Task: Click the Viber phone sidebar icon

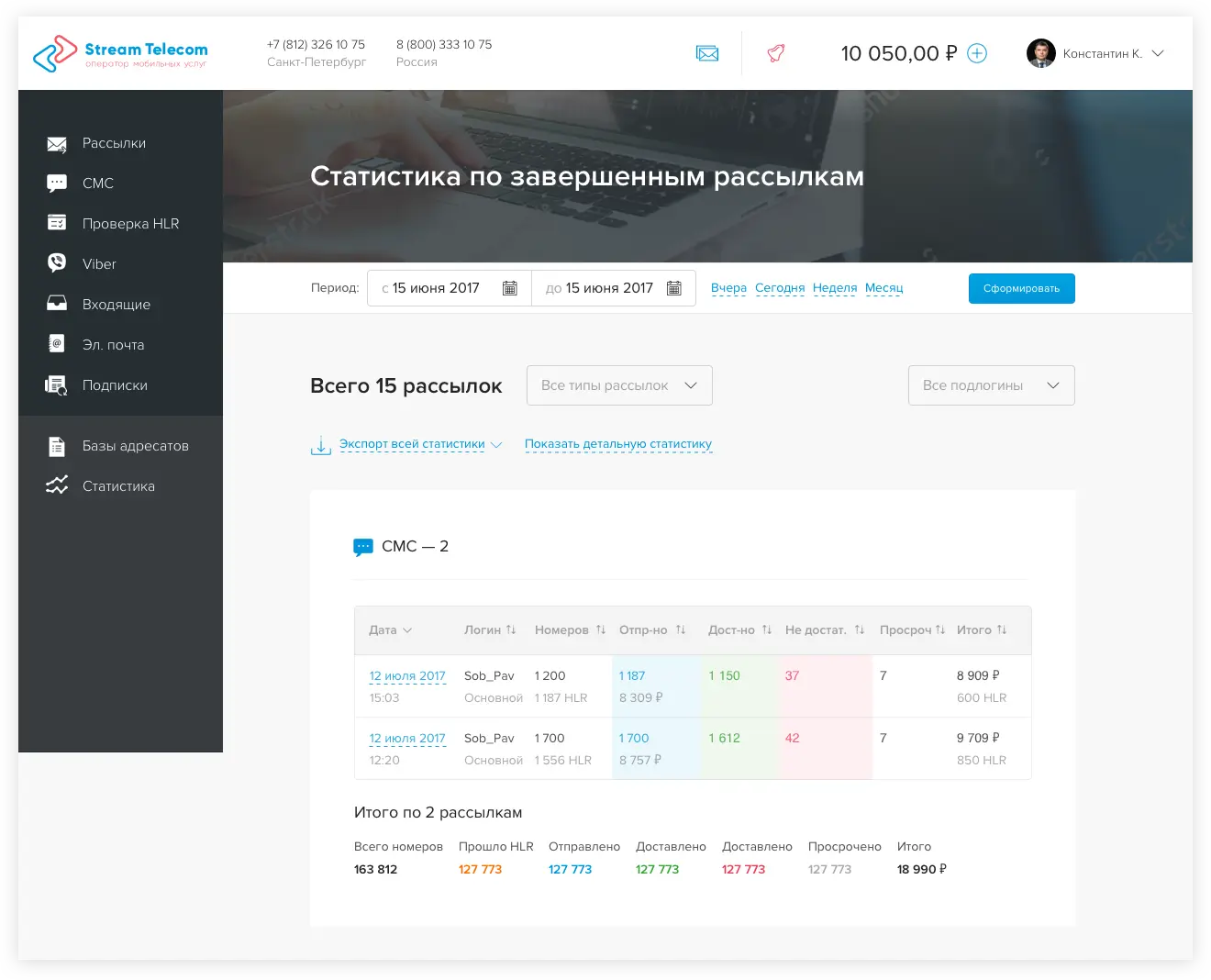Action: (57, 263)
